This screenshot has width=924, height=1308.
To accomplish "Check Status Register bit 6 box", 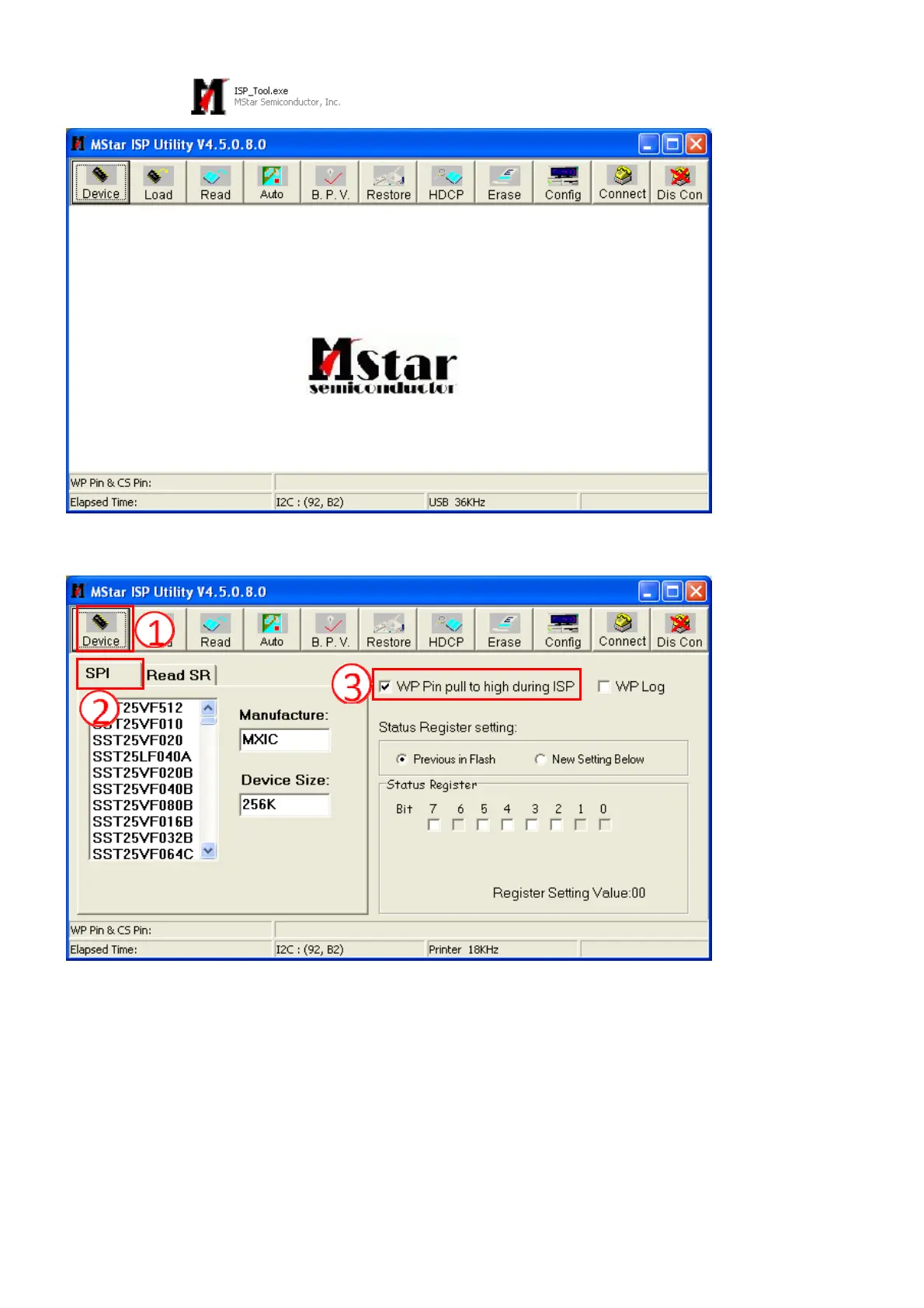I will click(x=459, y=825).
